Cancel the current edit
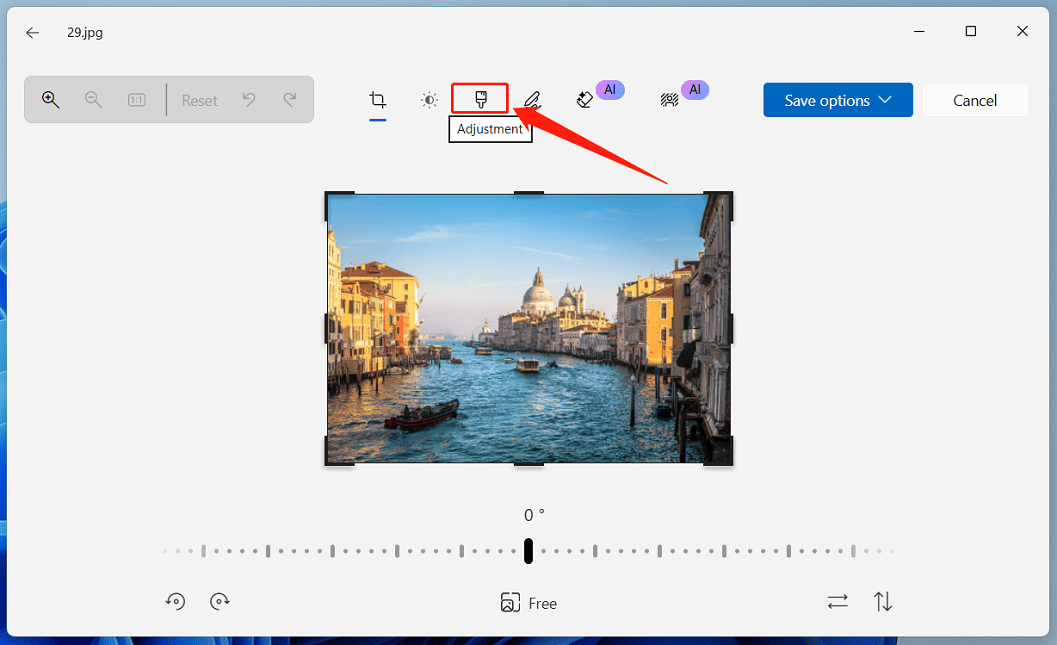The width and height of the screenshot is (1057, 645). point(974,100)
